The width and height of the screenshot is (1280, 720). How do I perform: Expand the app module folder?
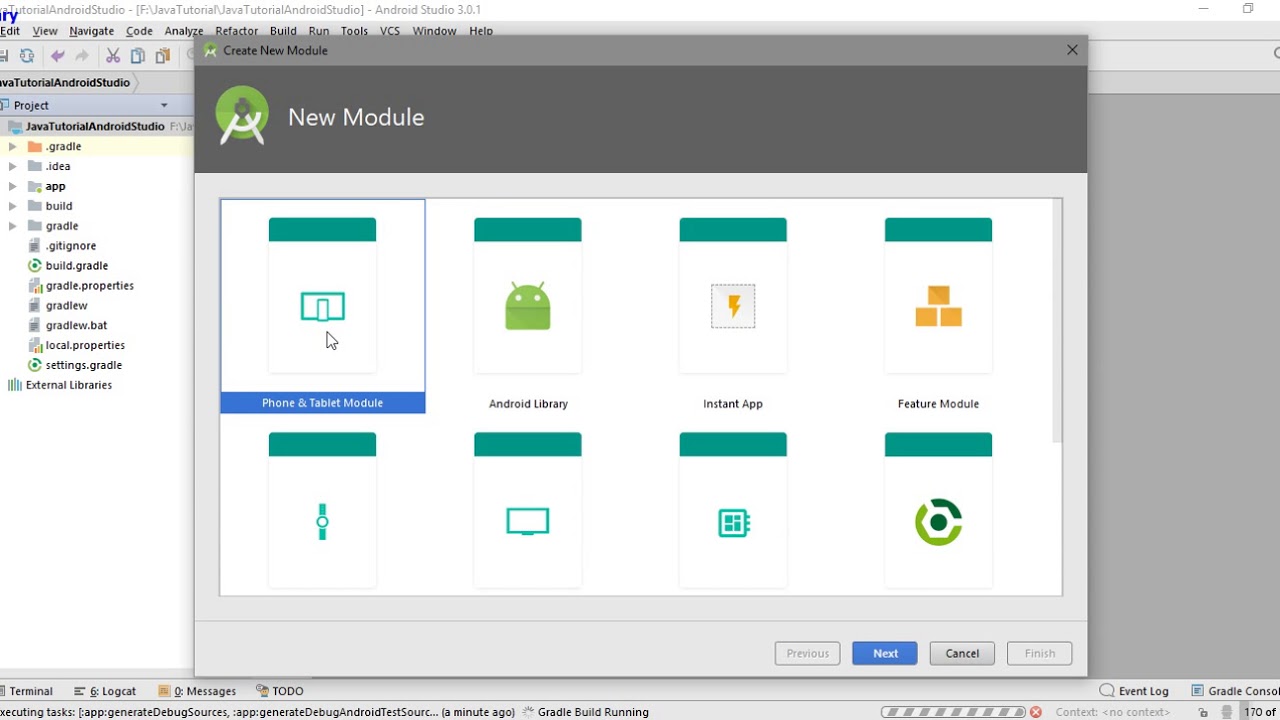pos(12,186)
